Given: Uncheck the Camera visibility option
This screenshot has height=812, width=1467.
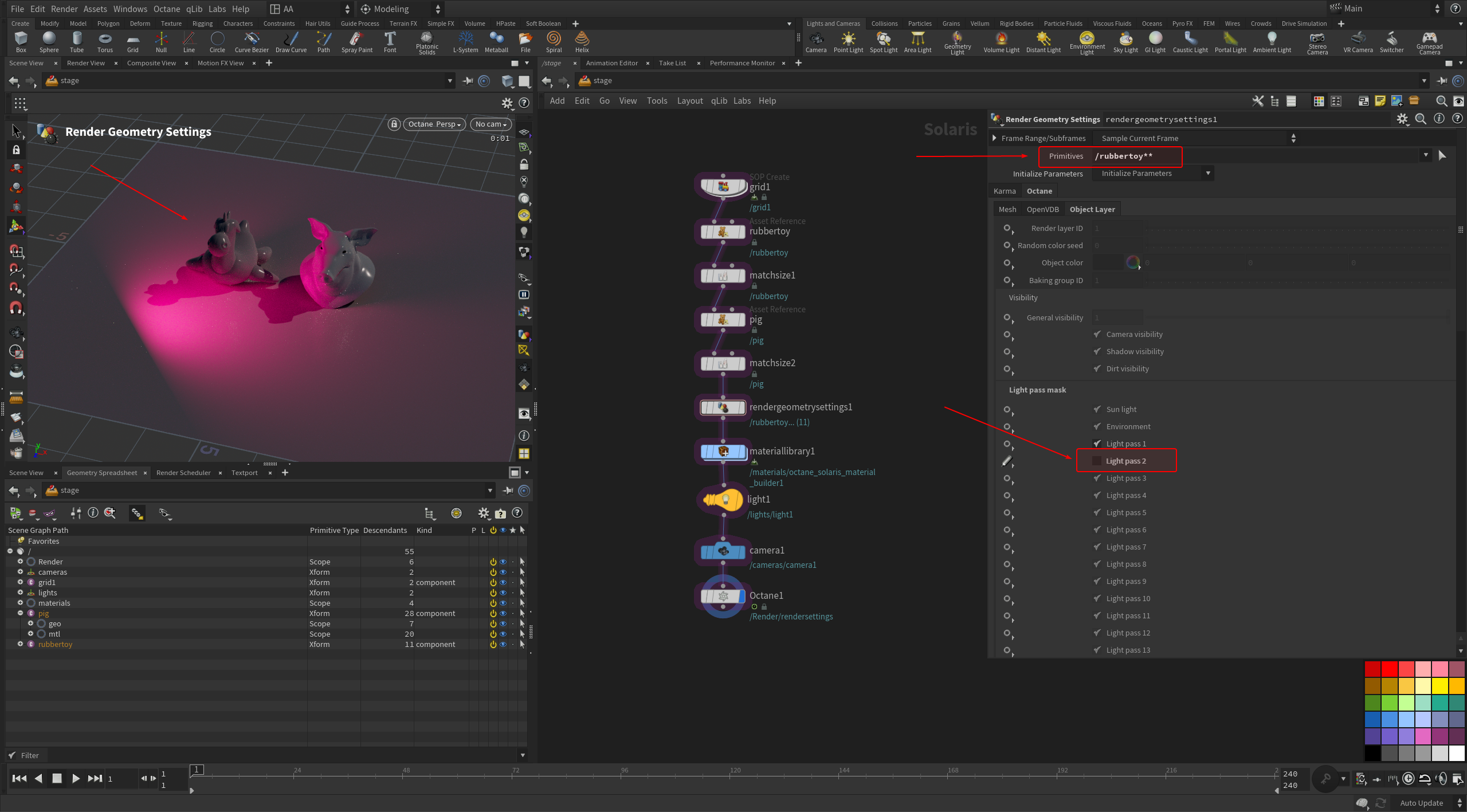Looking at the screenshot, I should pos(1097,334).
